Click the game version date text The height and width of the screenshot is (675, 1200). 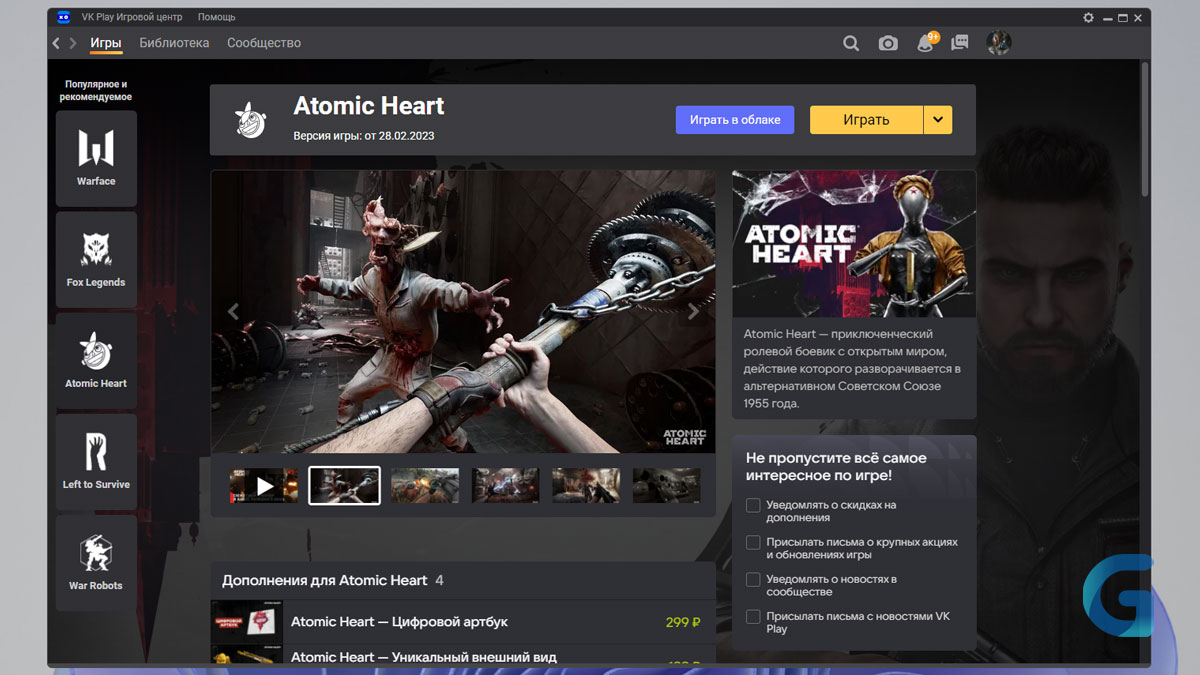(364, 136)
